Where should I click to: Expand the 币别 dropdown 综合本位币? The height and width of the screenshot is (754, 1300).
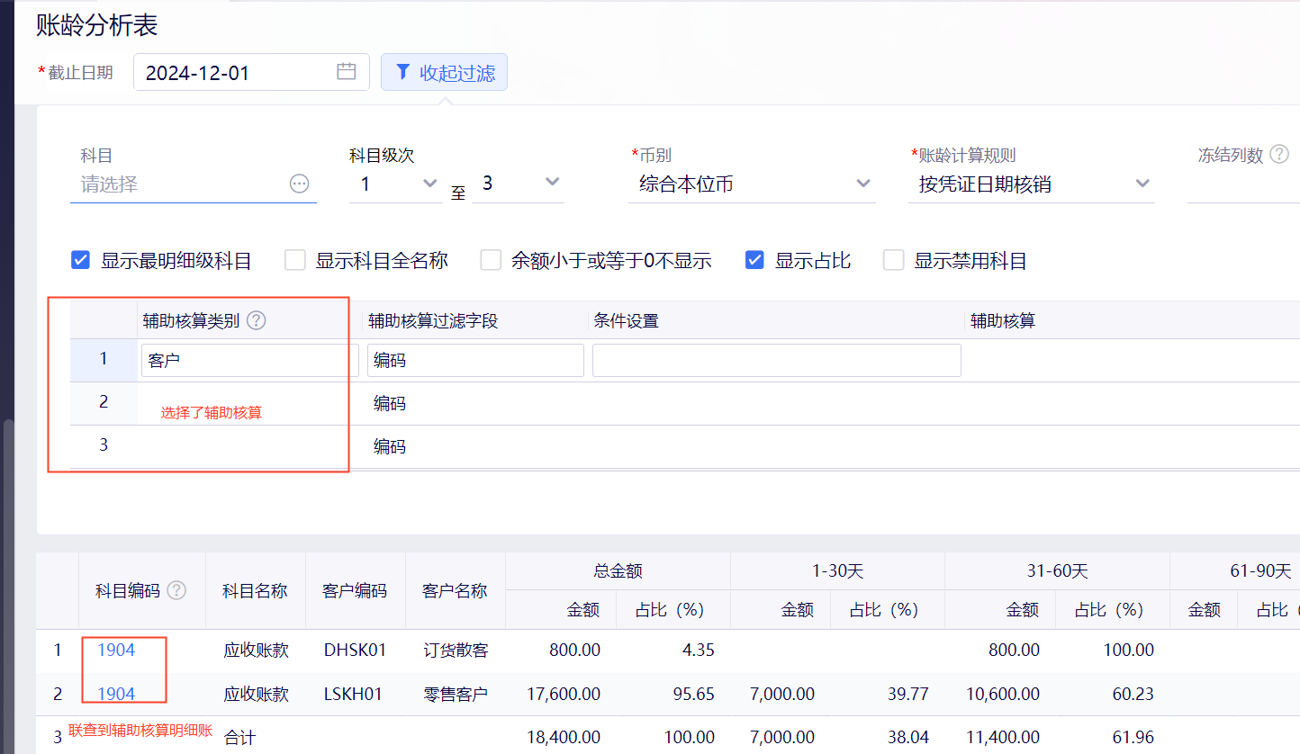(x=752, y=184)
